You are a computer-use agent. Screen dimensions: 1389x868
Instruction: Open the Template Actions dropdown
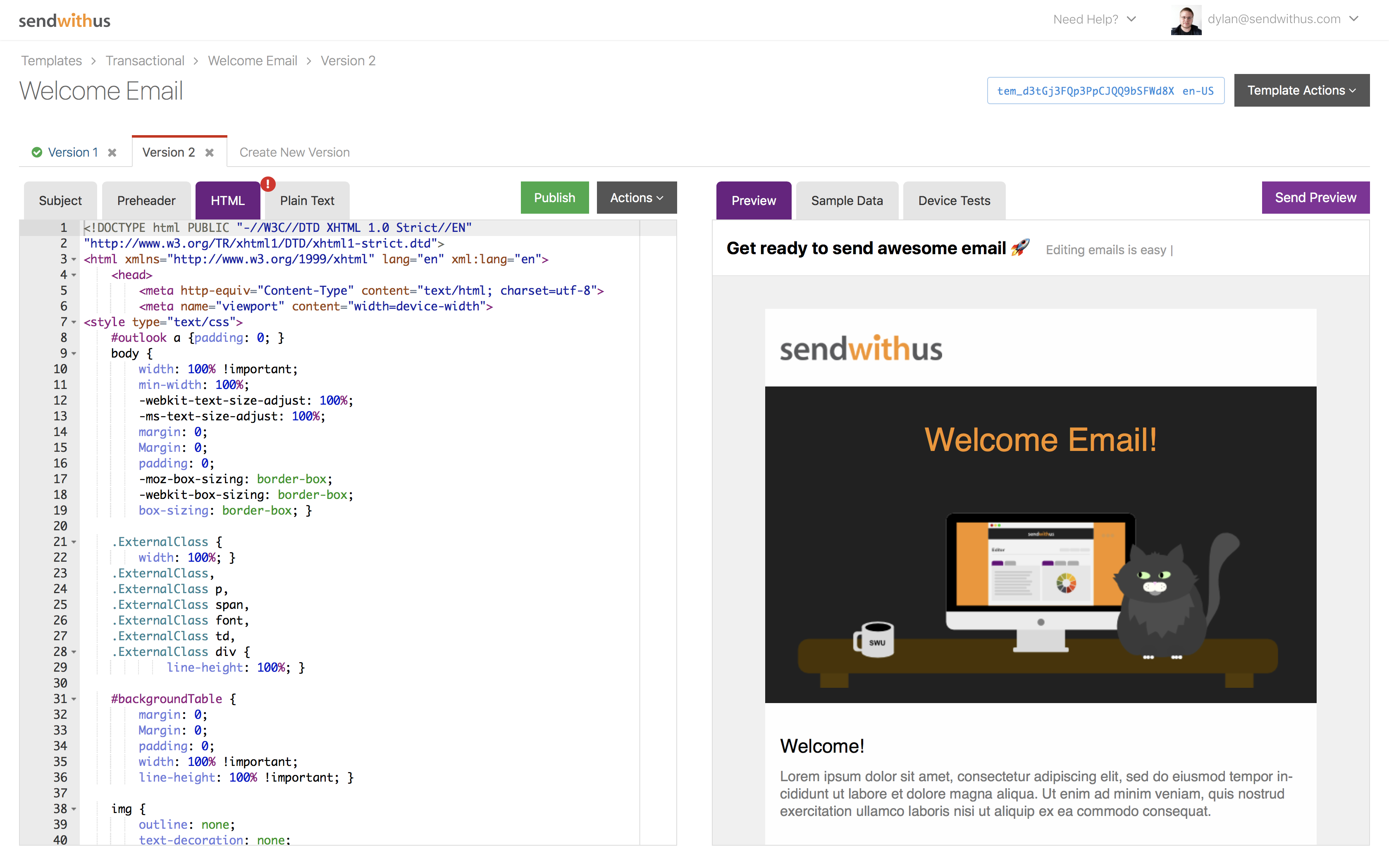click(1301, 91)
